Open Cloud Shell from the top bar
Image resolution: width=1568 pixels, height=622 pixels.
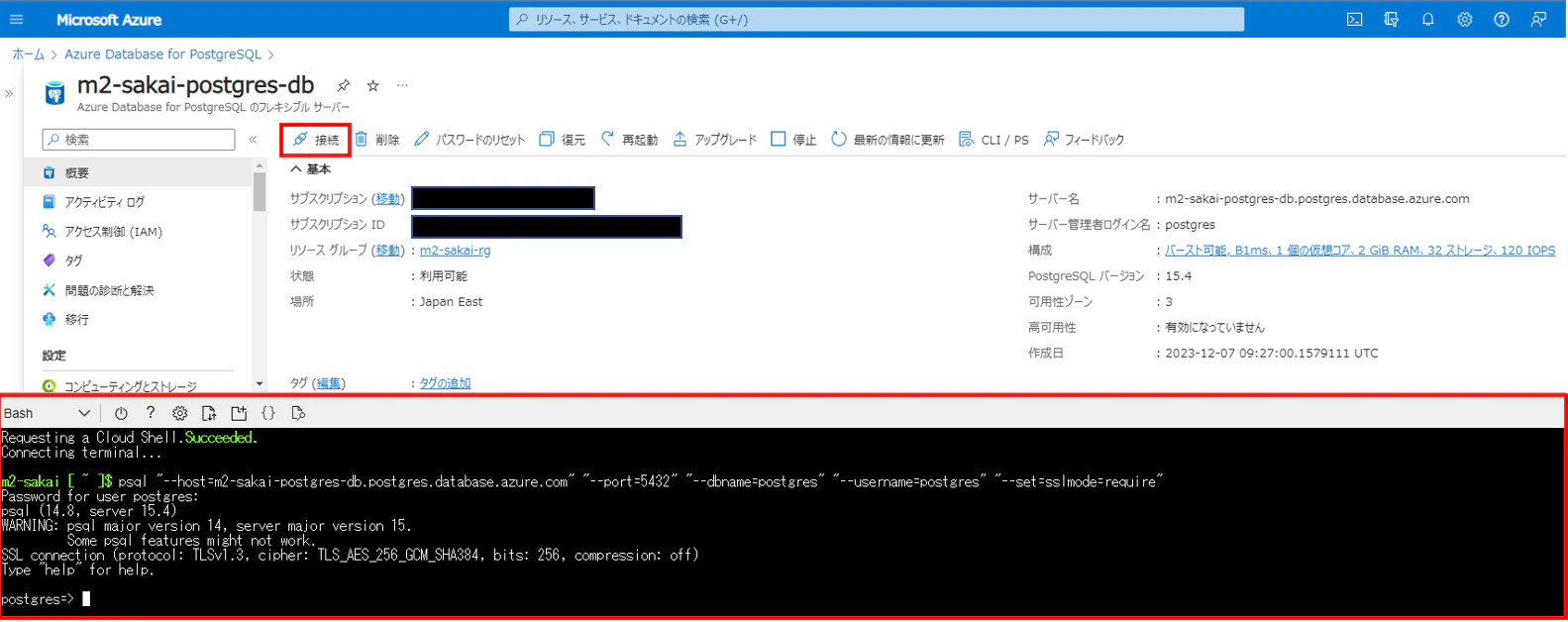point(1354,20)
